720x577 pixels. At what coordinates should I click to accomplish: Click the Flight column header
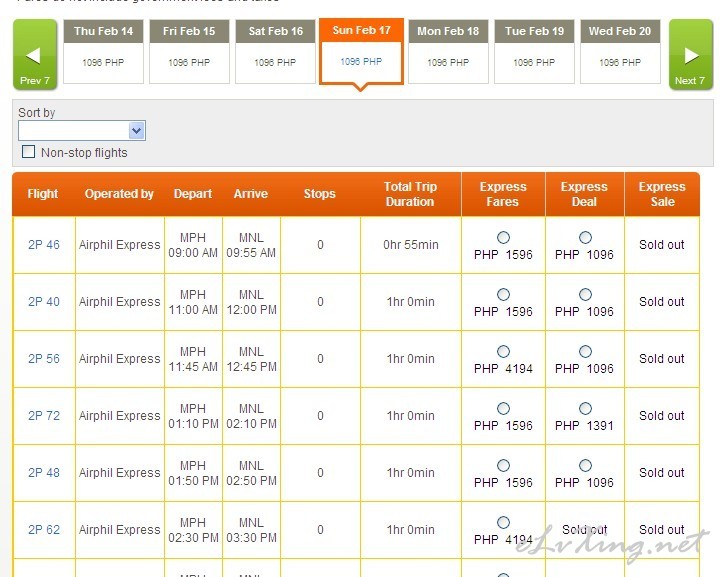(43, 194)
